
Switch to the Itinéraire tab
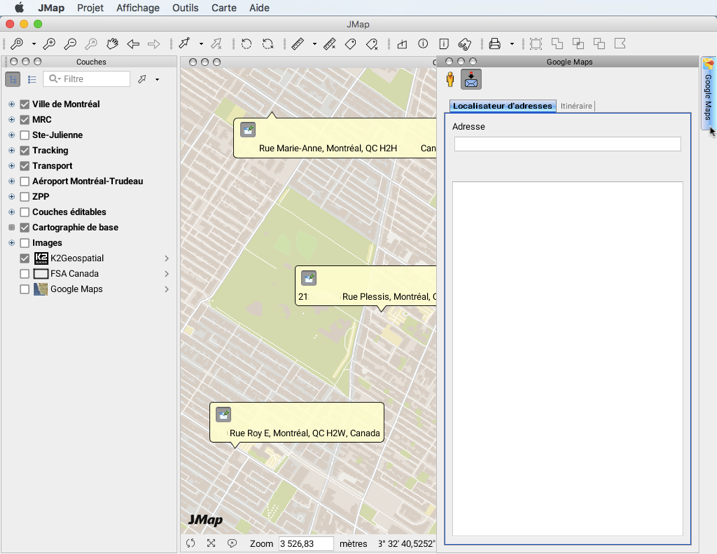point(576,106)
